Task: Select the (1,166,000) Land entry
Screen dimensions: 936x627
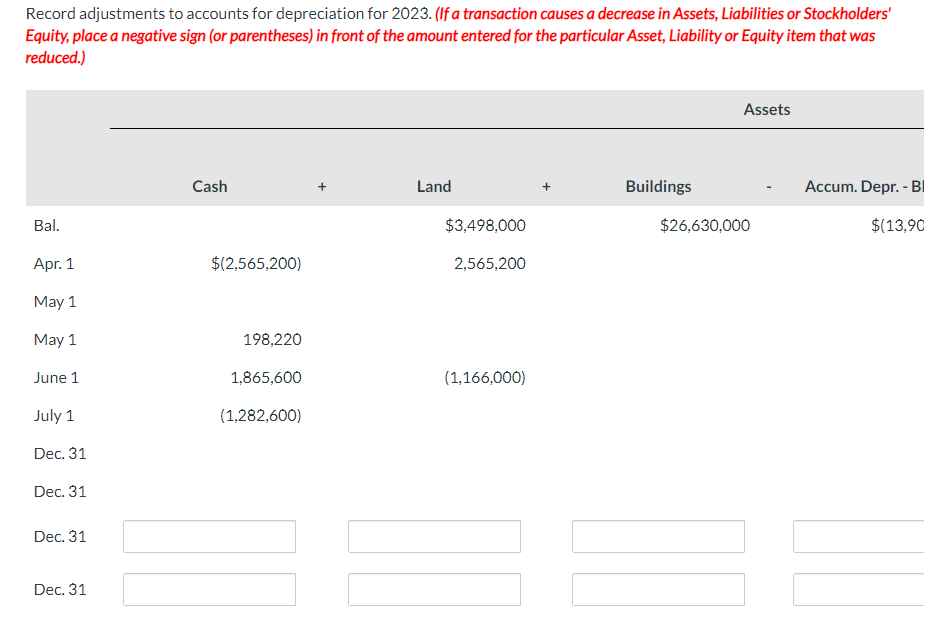Action: [485, 377]
